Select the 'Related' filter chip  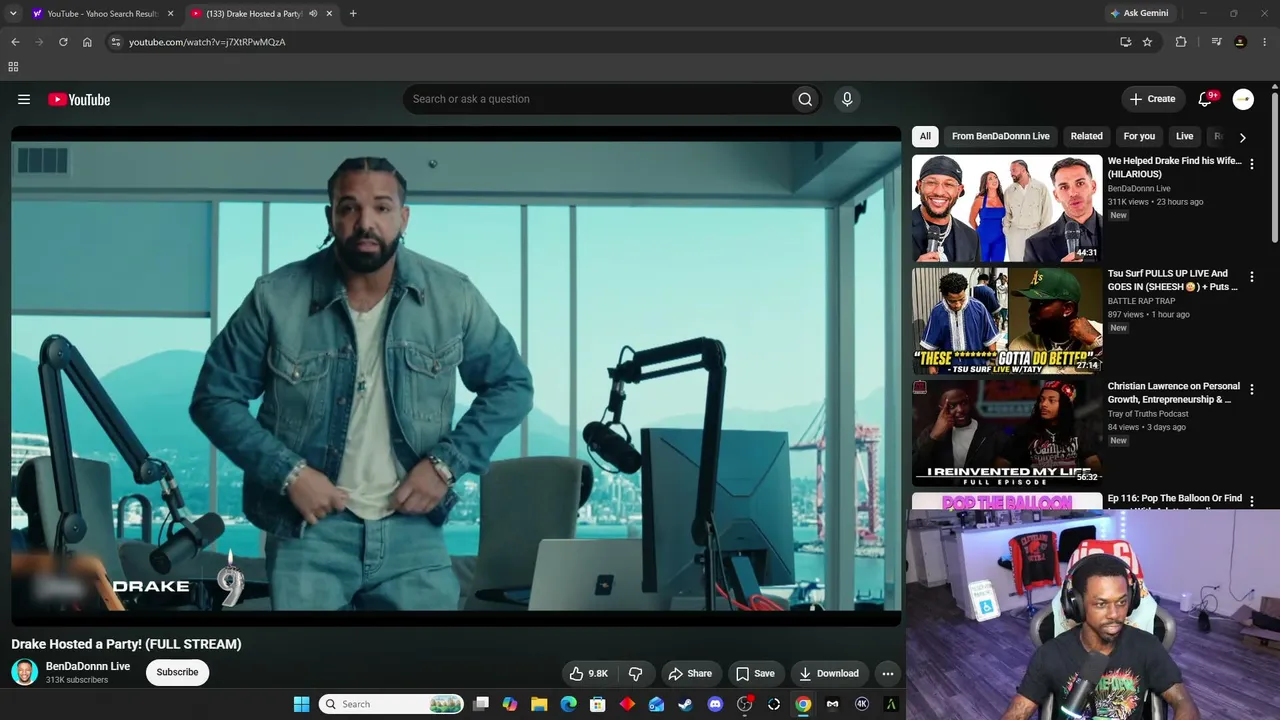click(x=1087, y=136)
